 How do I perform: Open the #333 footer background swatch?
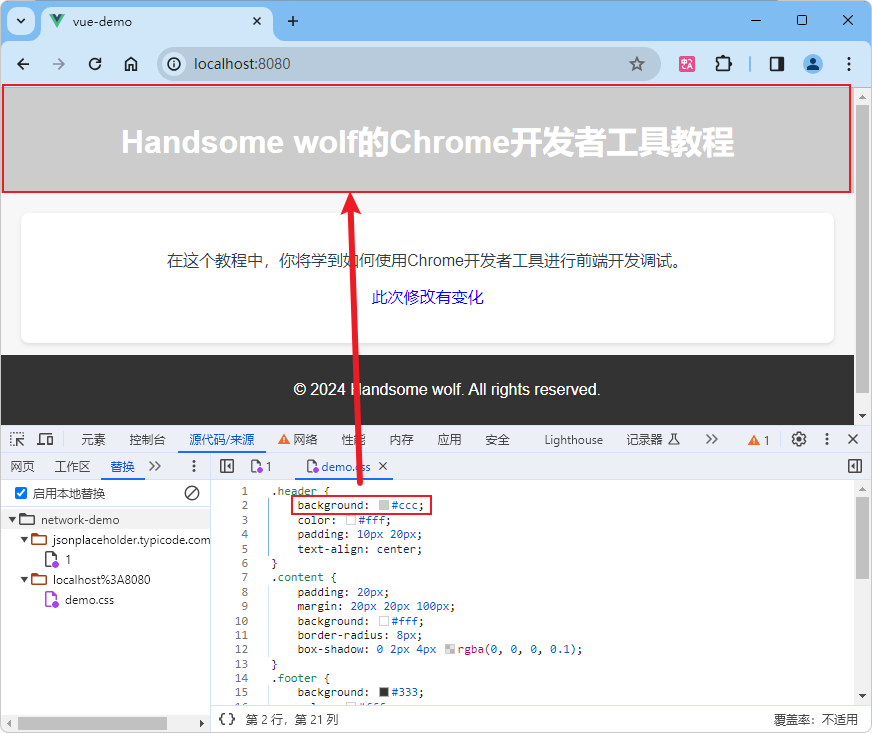click(x=384, y=692)
